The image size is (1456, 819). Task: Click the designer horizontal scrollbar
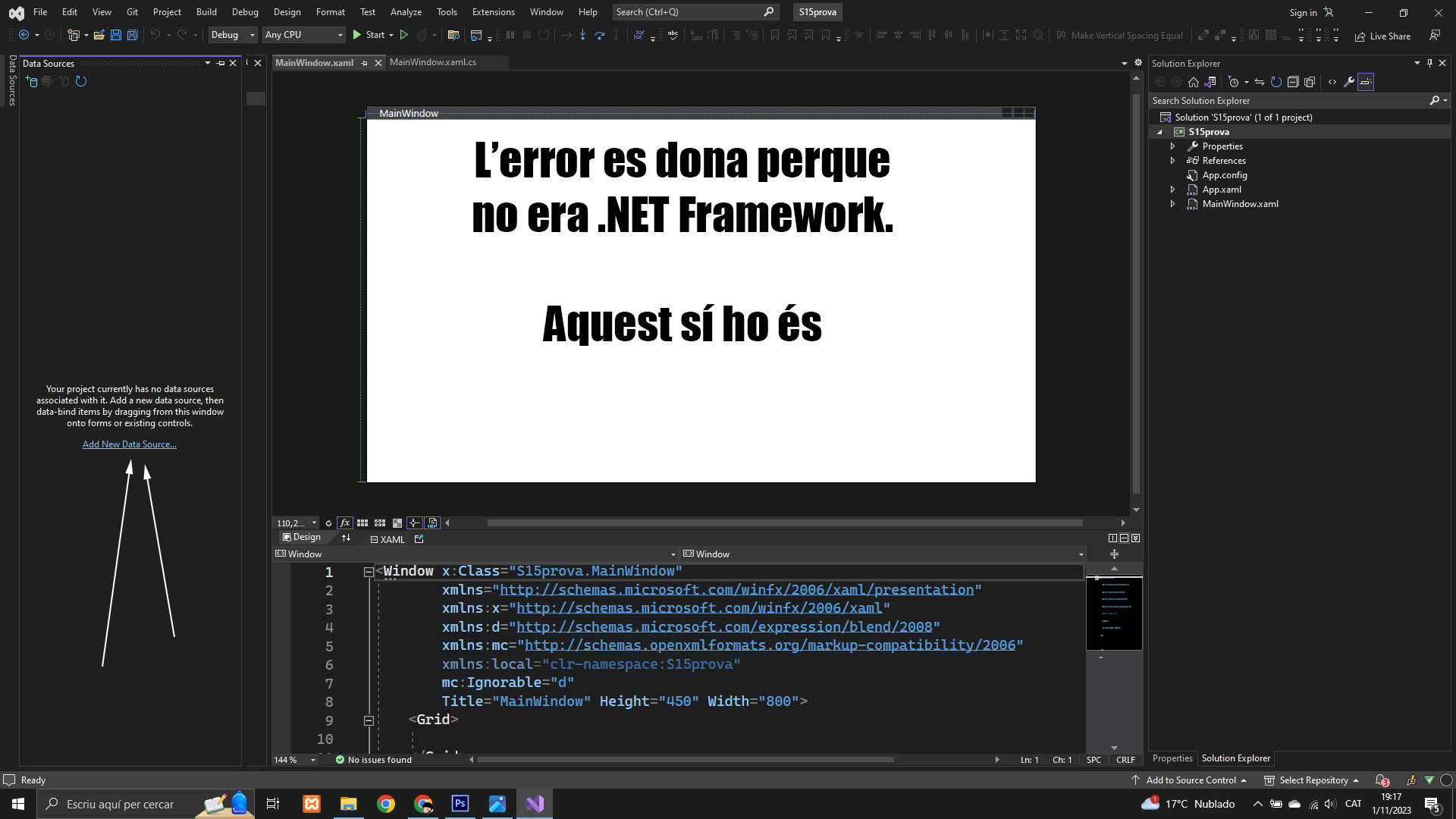pyautogui.click(x=784, y=522)
